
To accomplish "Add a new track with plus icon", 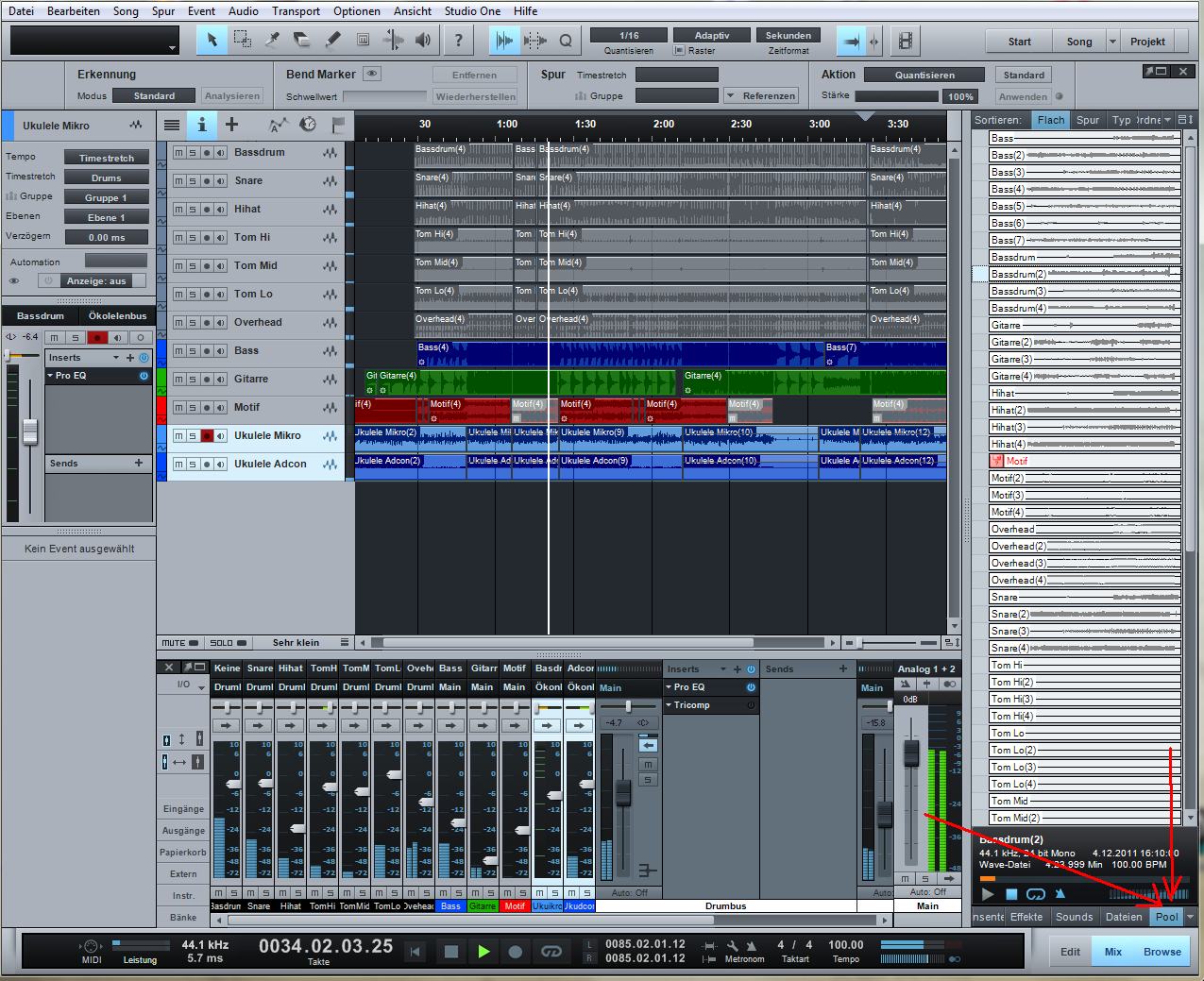I will [231, 125].
